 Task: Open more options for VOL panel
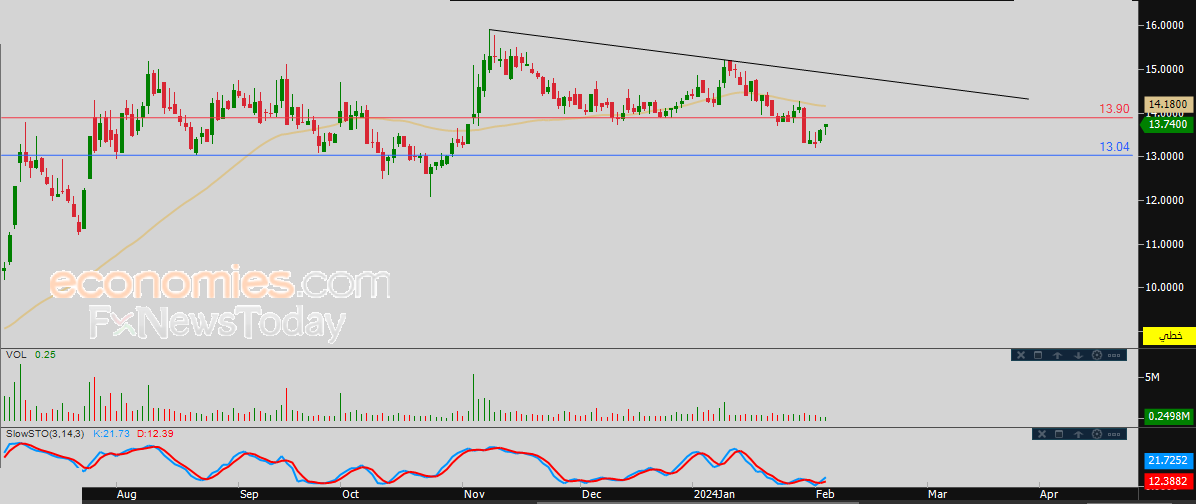(x=1115, y=355)
